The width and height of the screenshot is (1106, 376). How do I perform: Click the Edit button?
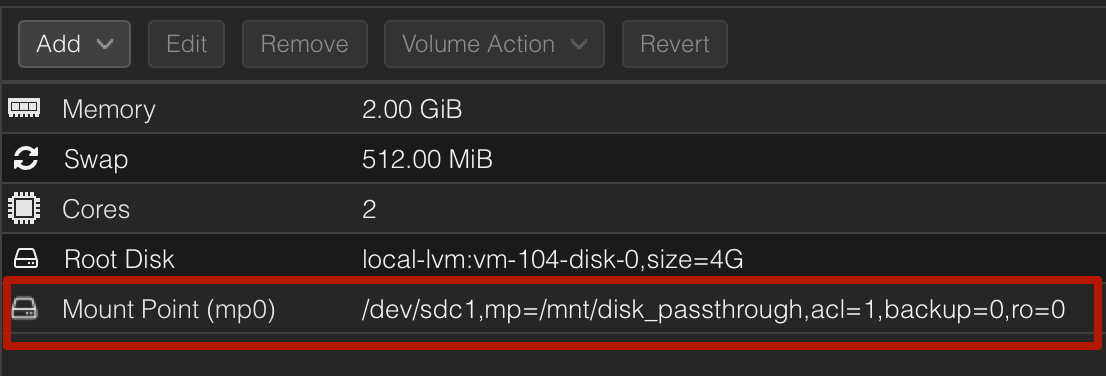(186, 44)
